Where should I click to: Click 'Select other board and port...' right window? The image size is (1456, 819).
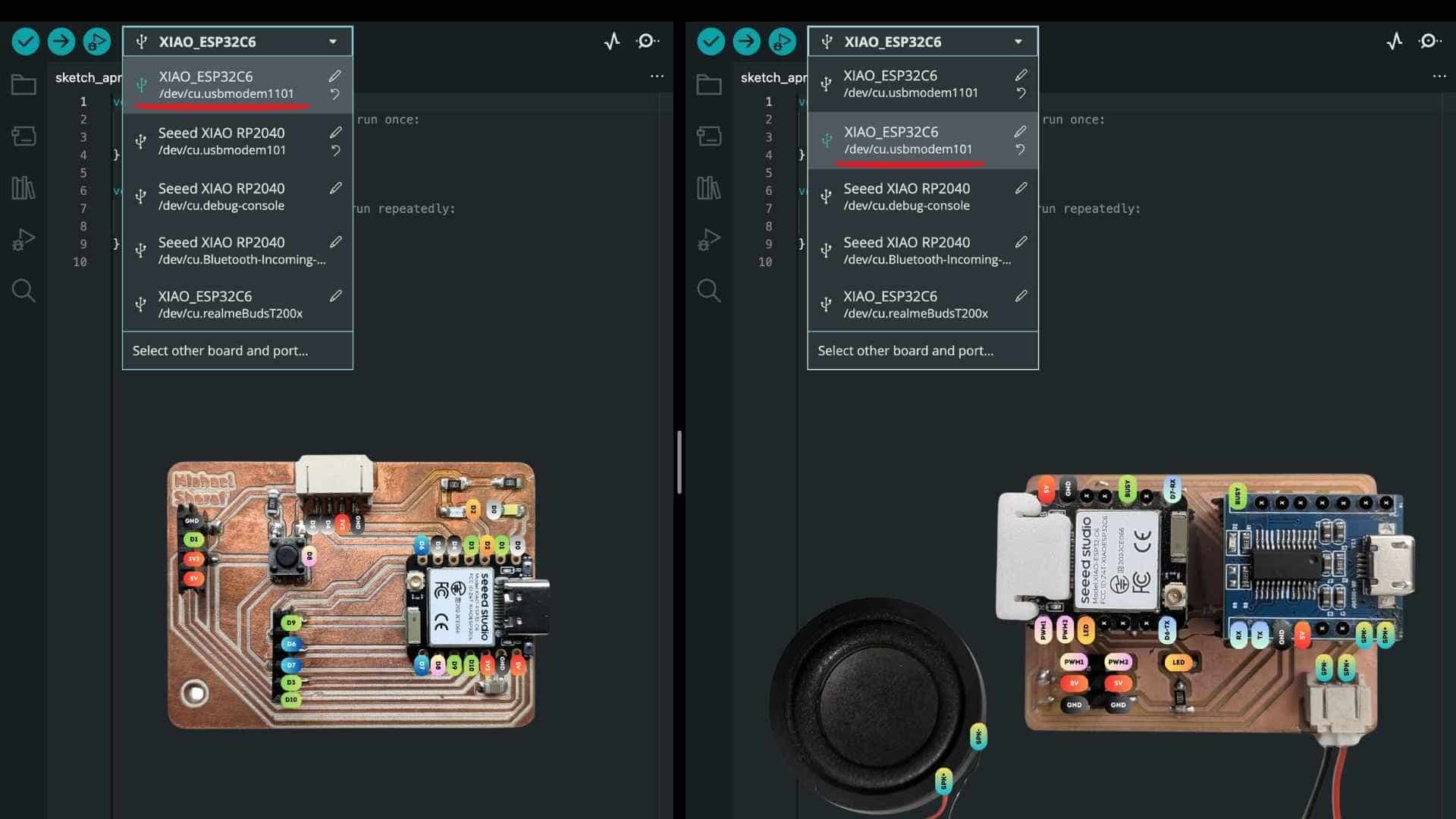coord(905,350)
